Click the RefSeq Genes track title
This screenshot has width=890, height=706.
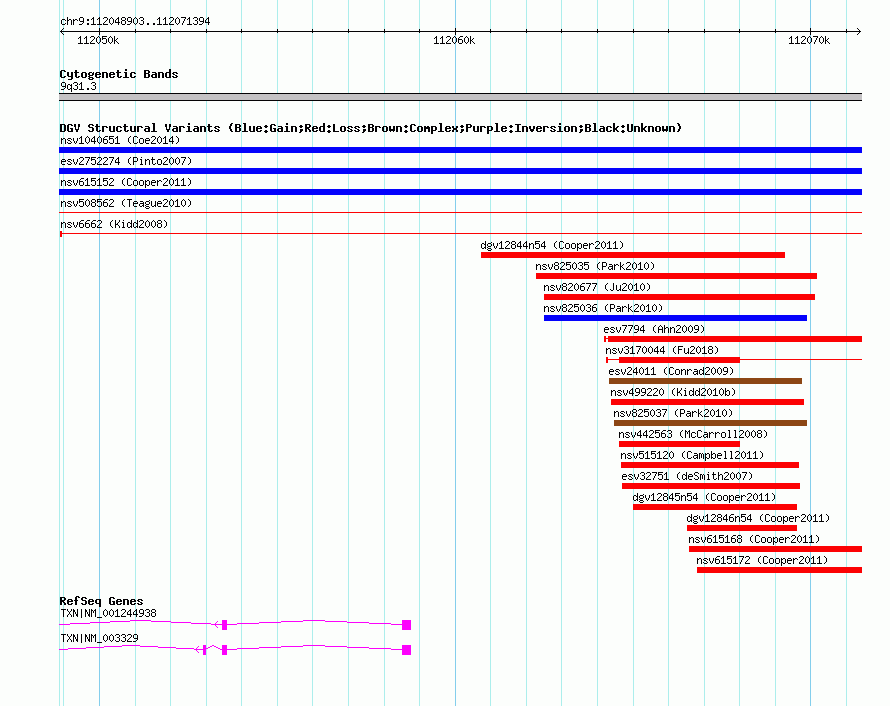tap(101, 601)
